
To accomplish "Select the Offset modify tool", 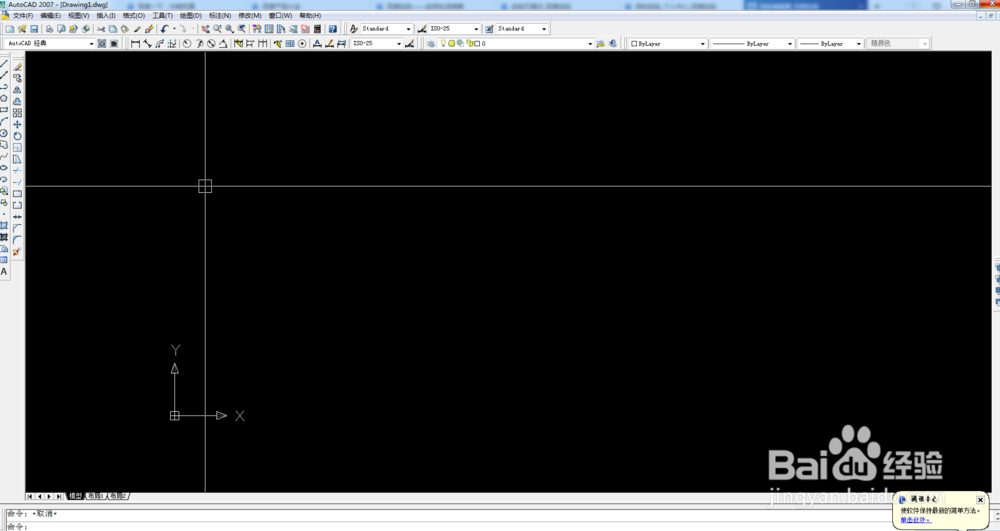I will 17,101.
